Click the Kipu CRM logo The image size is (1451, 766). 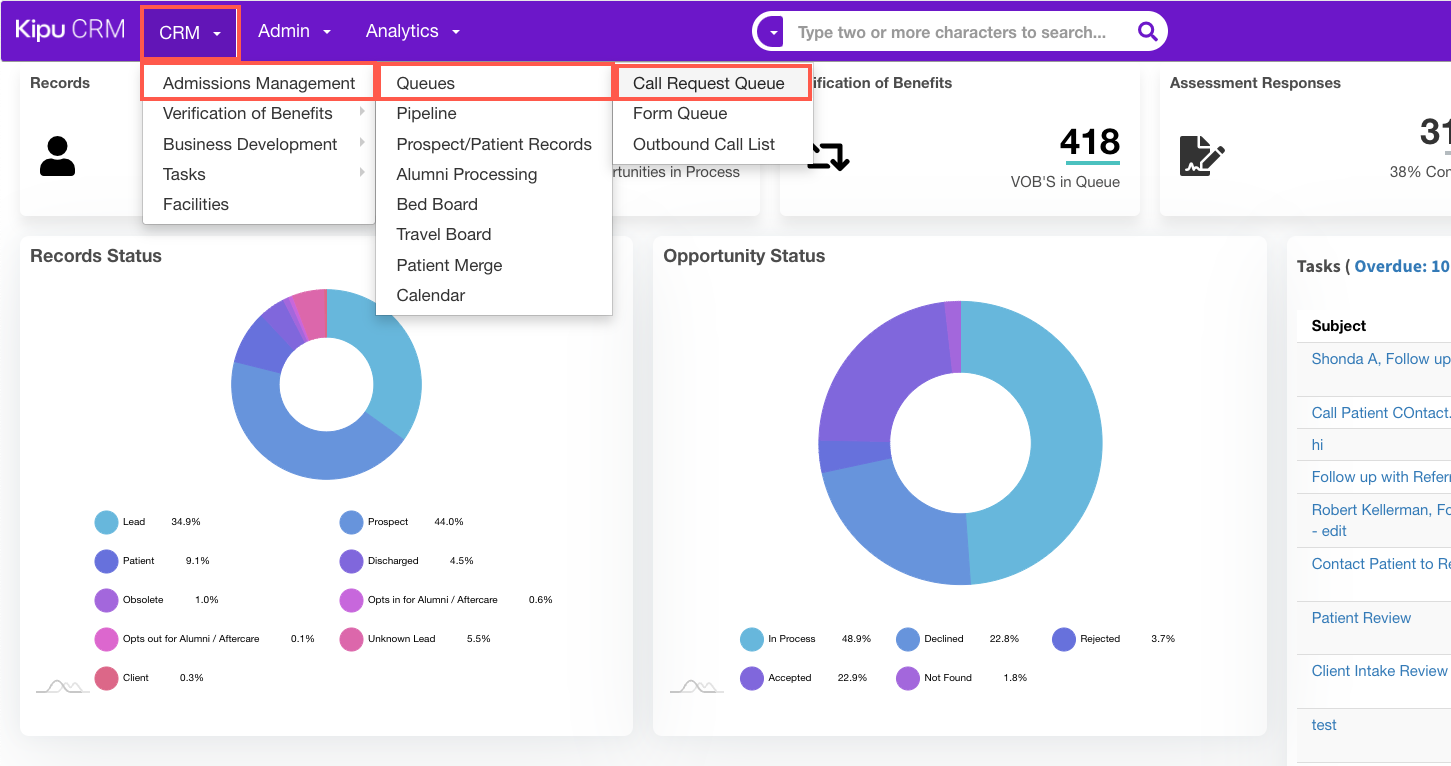click(70, 30)
